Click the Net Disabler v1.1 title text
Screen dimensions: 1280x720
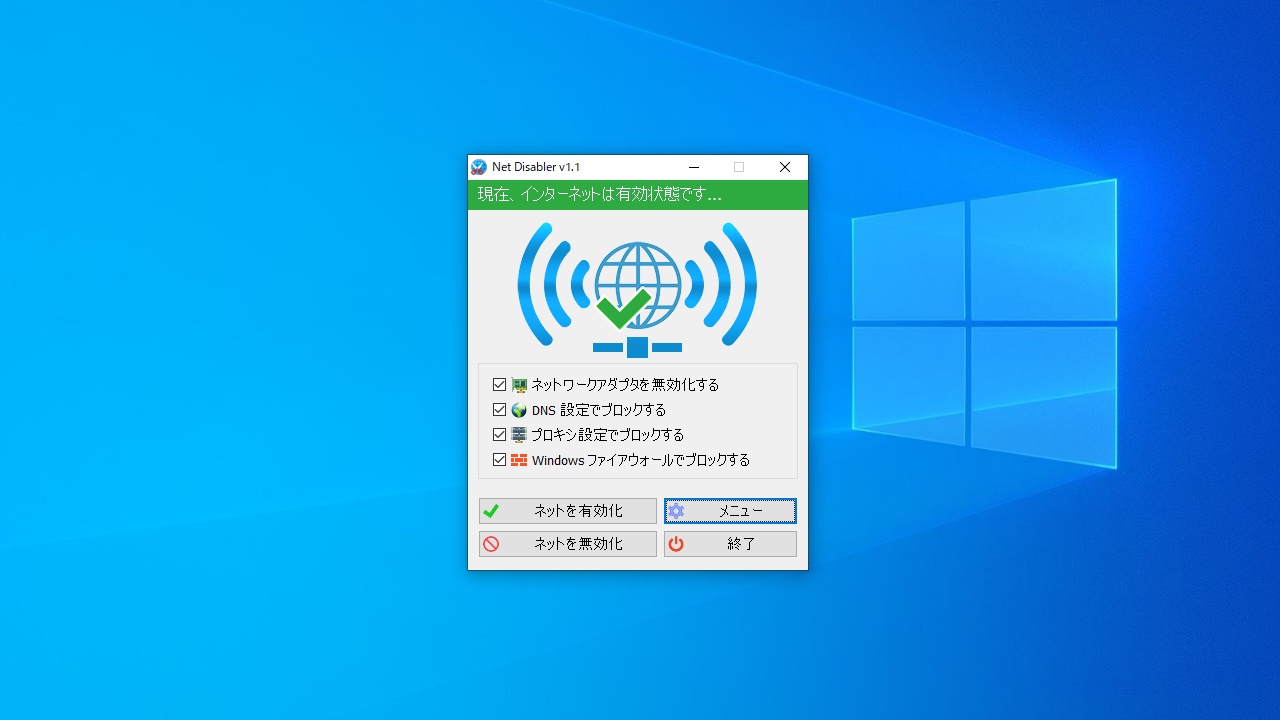(536, 167)
